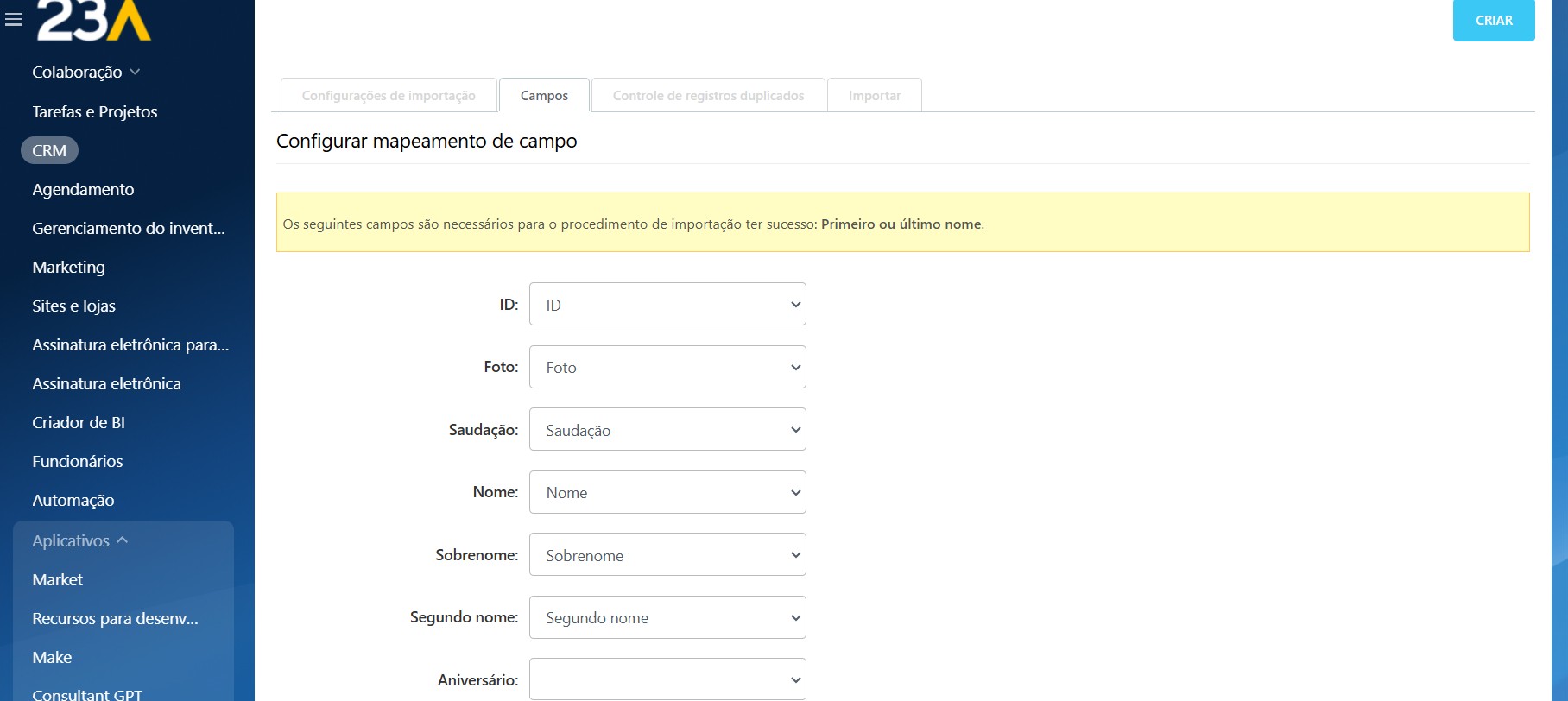The width and height of the screenshot is (1568, 701).
Task: Open the Foto mapping dropdown
Action: point(667,367)
